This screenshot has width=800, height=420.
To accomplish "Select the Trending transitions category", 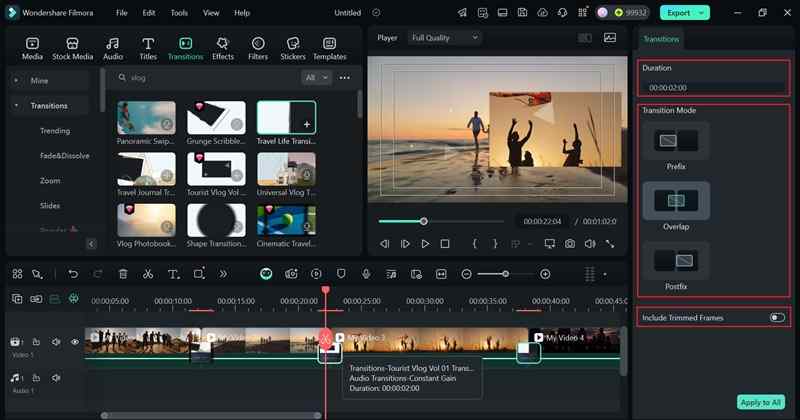I will click(55, 131).
